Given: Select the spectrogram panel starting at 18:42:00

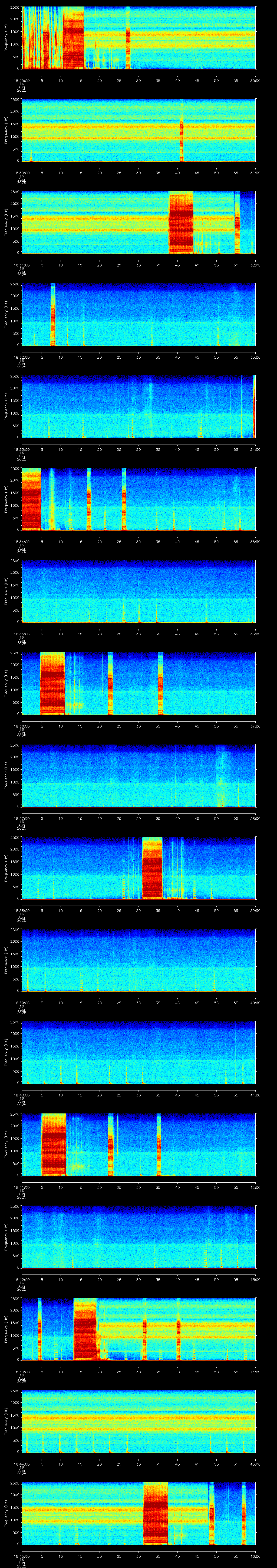Looking at the screenshot, I should (x=139, y=1237).
